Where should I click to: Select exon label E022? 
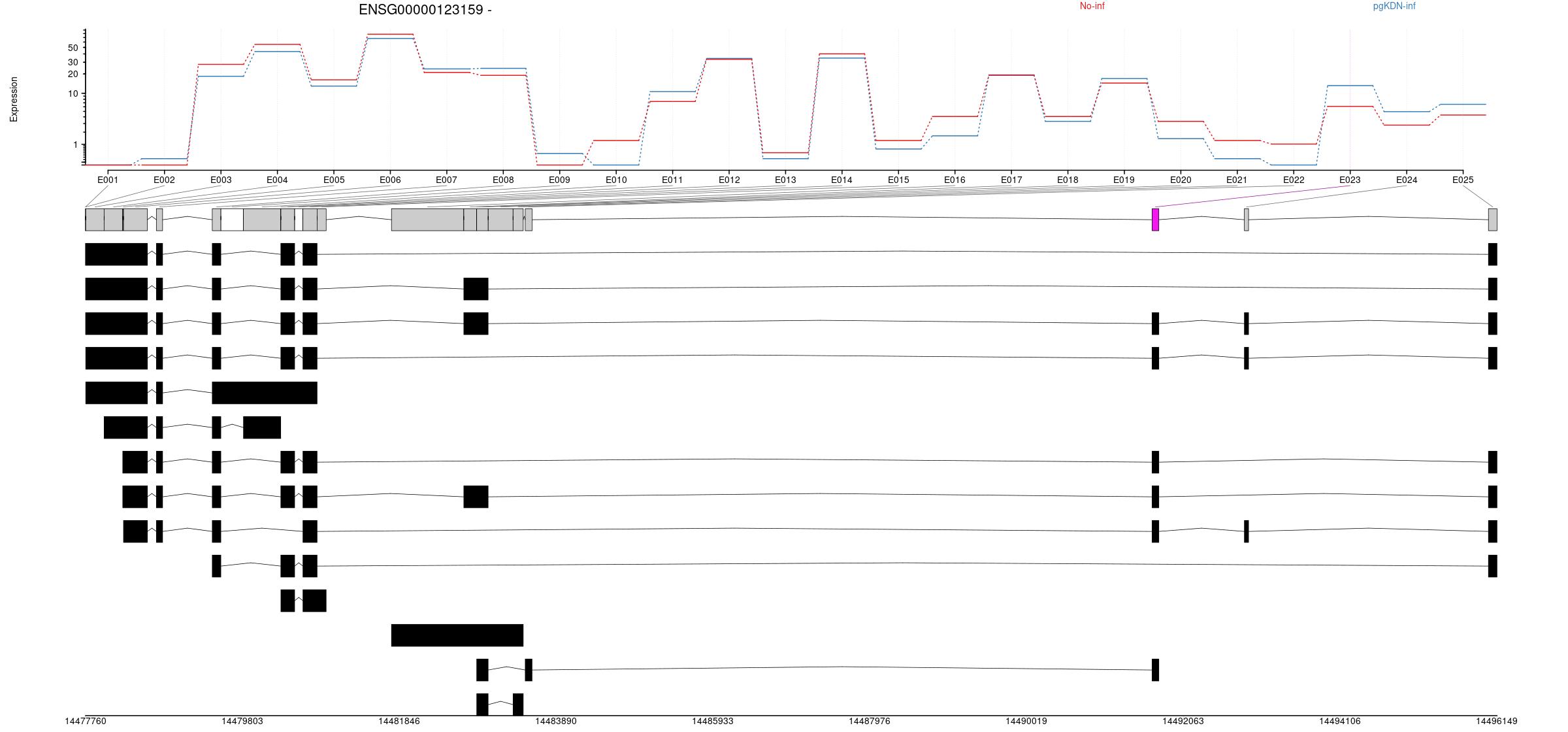click(1294, 180)
